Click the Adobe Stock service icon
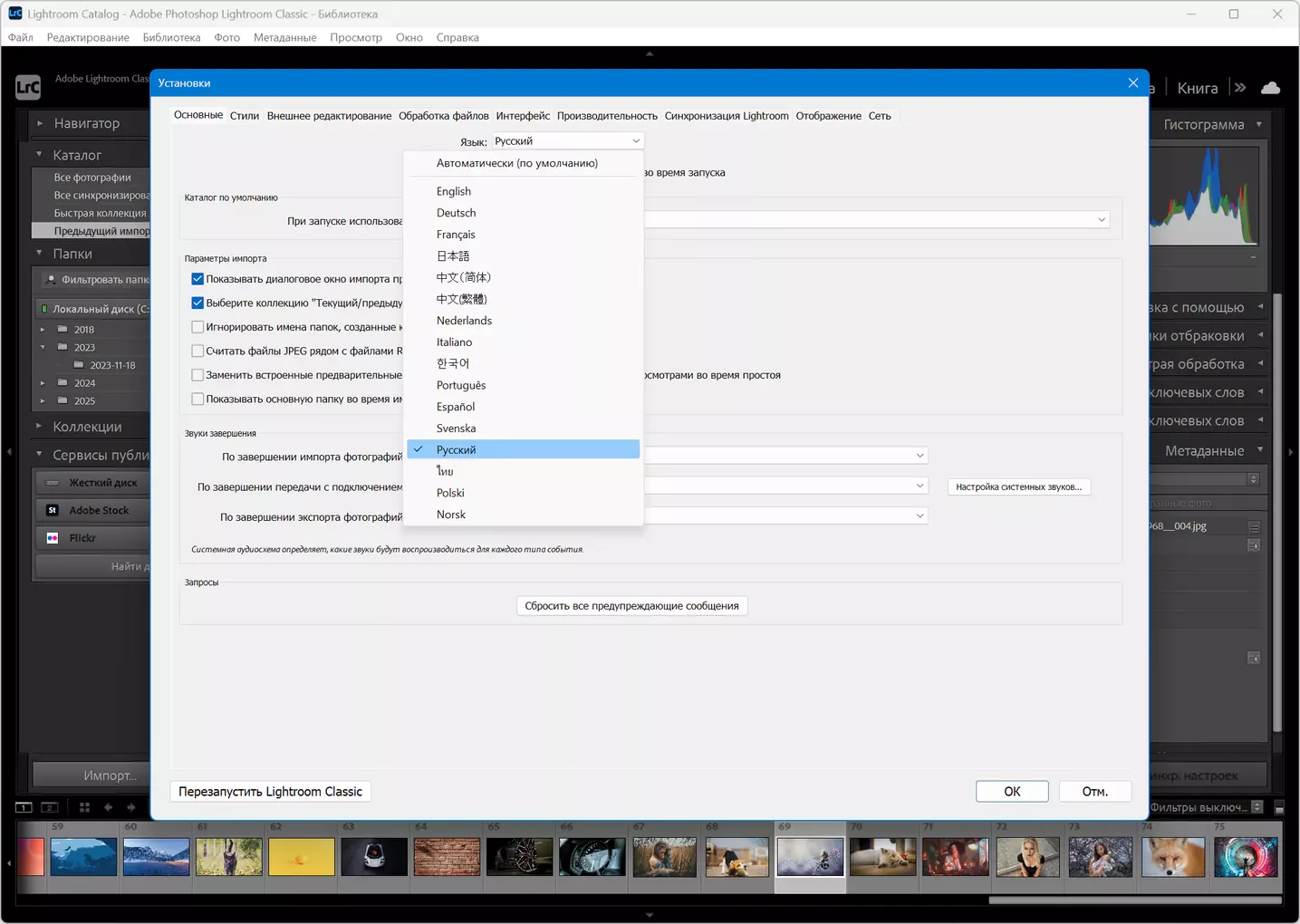This screenshot has height=924, width=1300. 53,510
